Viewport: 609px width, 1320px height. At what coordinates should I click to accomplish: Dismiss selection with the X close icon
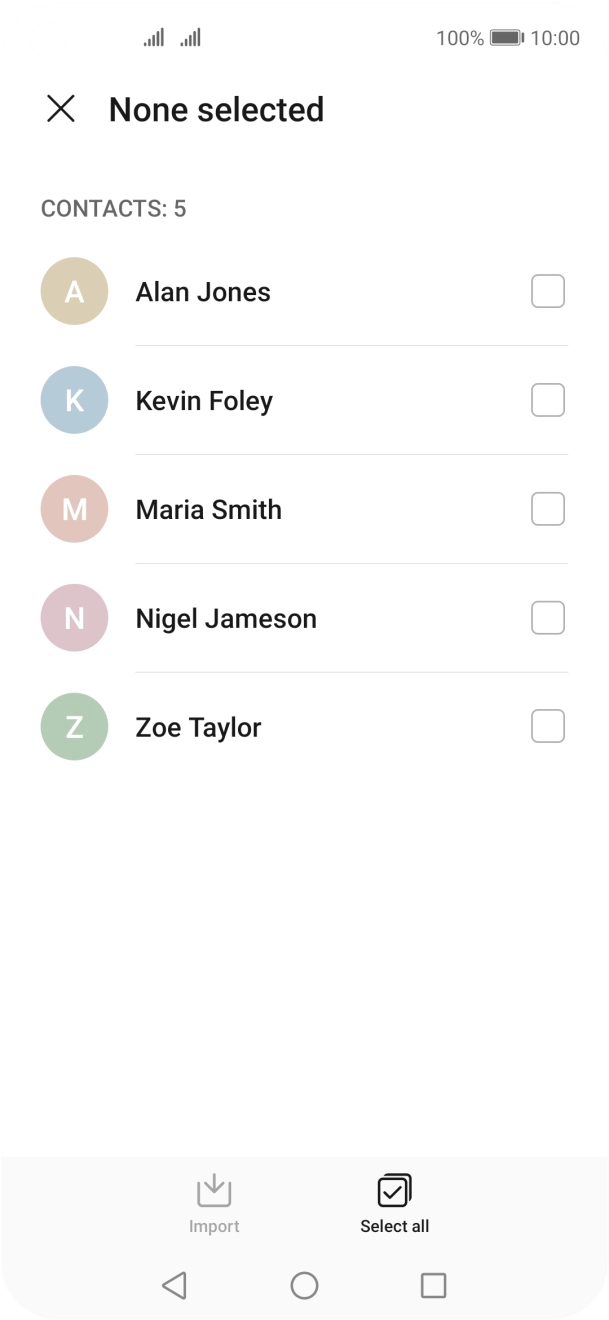[x=62, y=109]
